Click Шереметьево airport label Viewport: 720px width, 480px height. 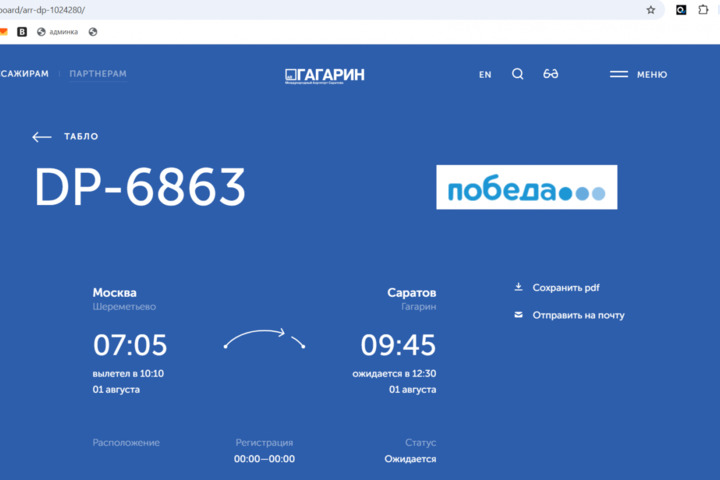click(x=124, y=306)
